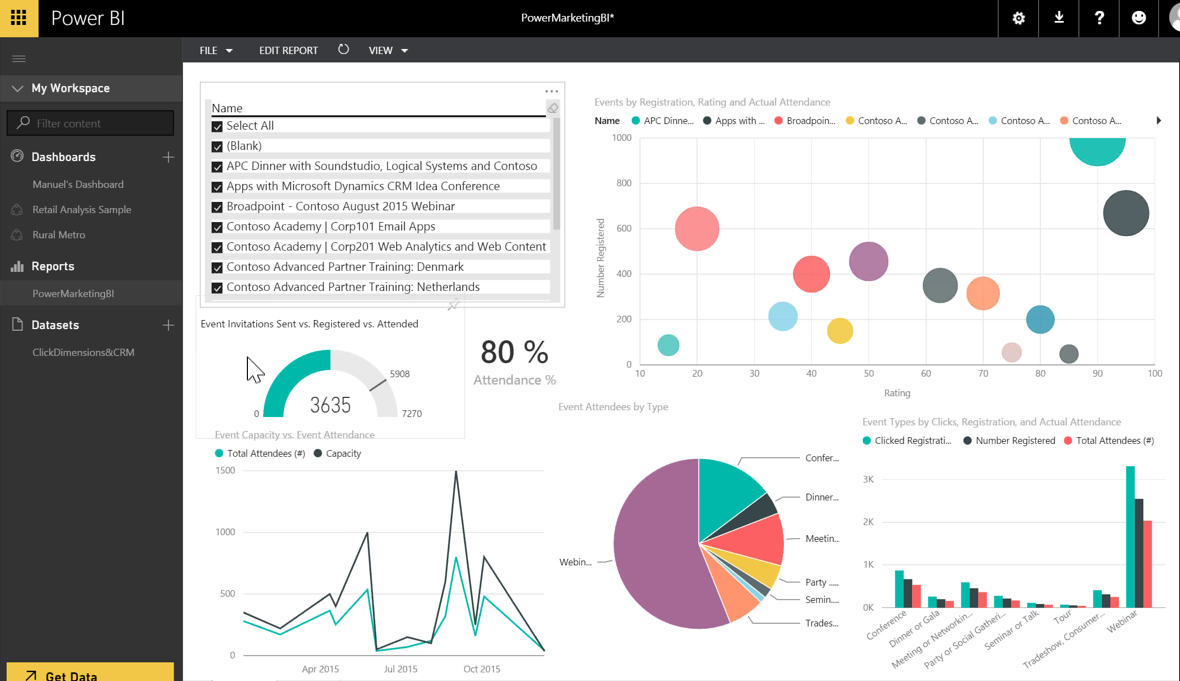Open the help question mark icon
Viewport: 1180px width, 681px height.
1099,18
